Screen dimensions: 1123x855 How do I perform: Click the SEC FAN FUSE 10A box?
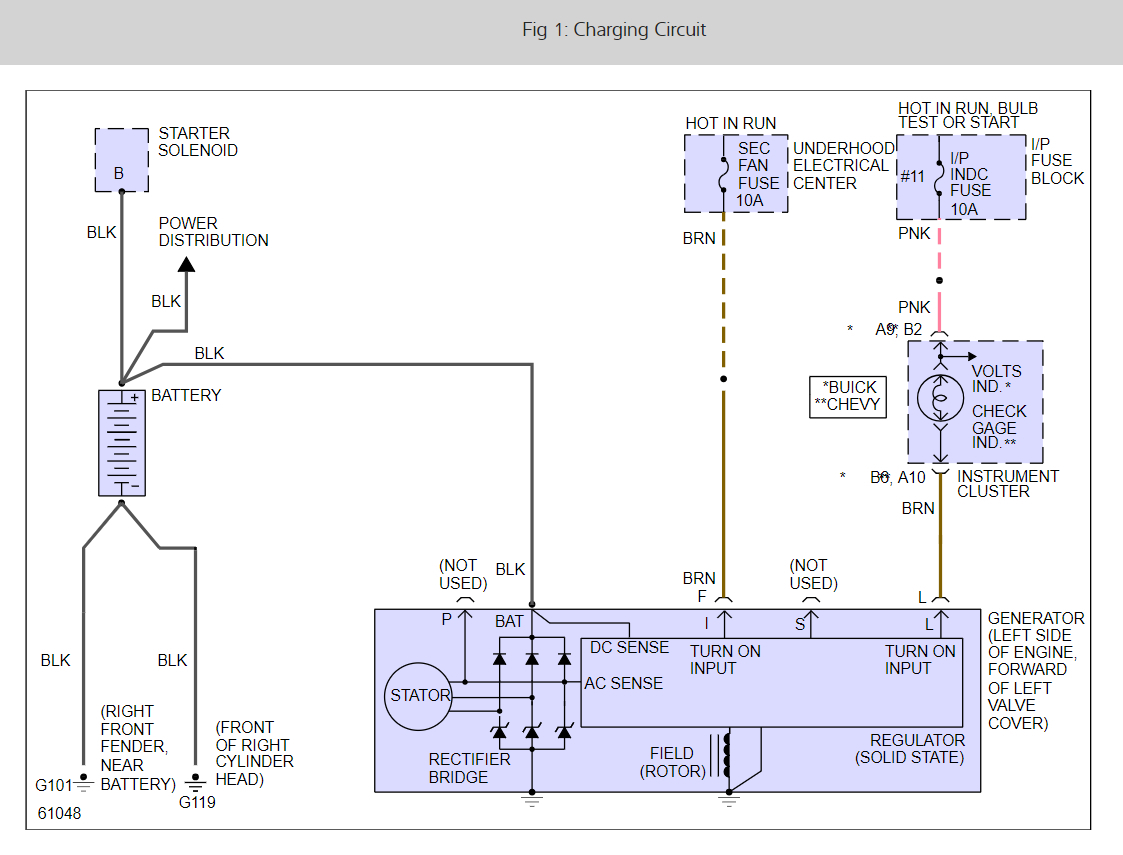coord(736,174)
